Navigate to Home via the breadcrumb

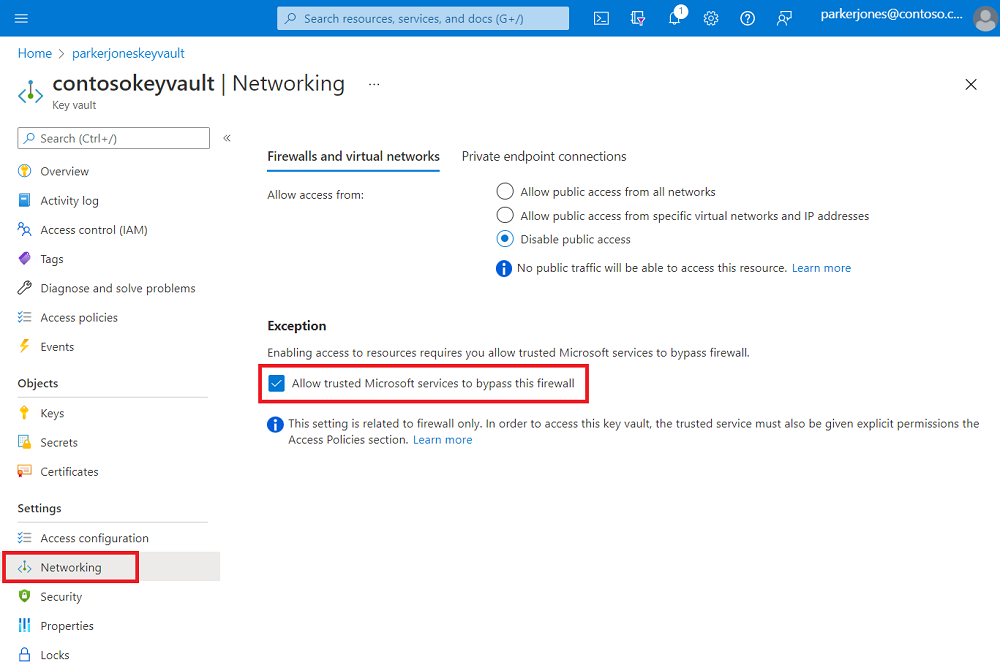34,53
